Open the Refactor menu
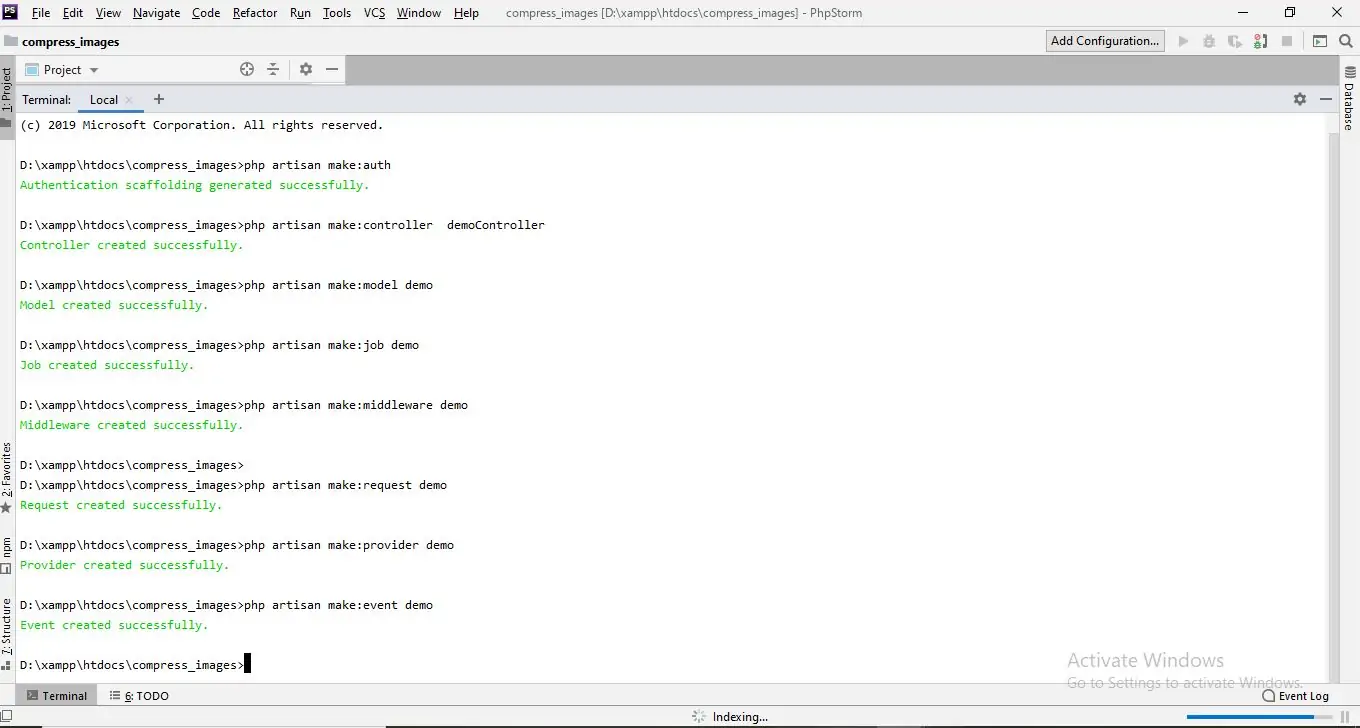The height and width of the screenshot is (728, 1360). click(255, 13)
